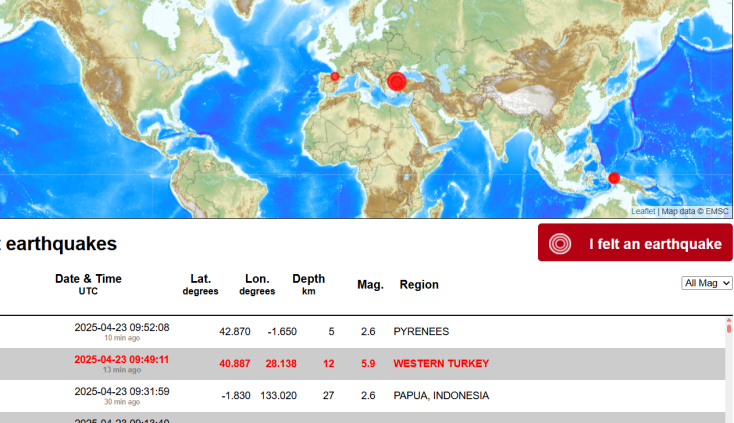Click the scrollbar up arrow in earthquake list

728,325
